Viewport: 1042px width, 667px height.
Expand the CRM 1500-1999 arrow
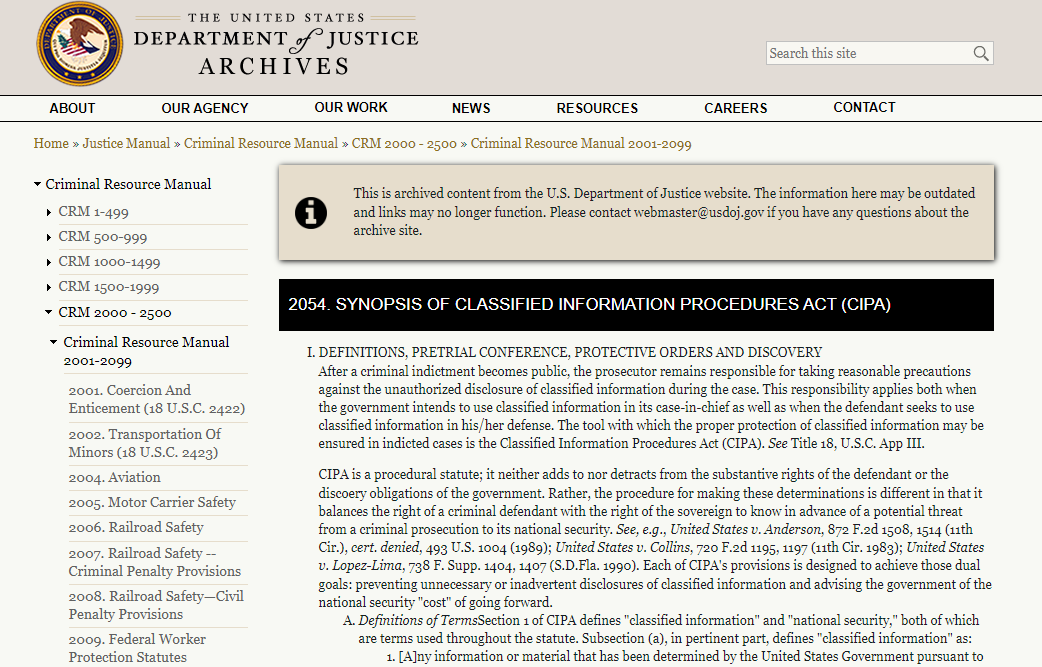(49, 288)
